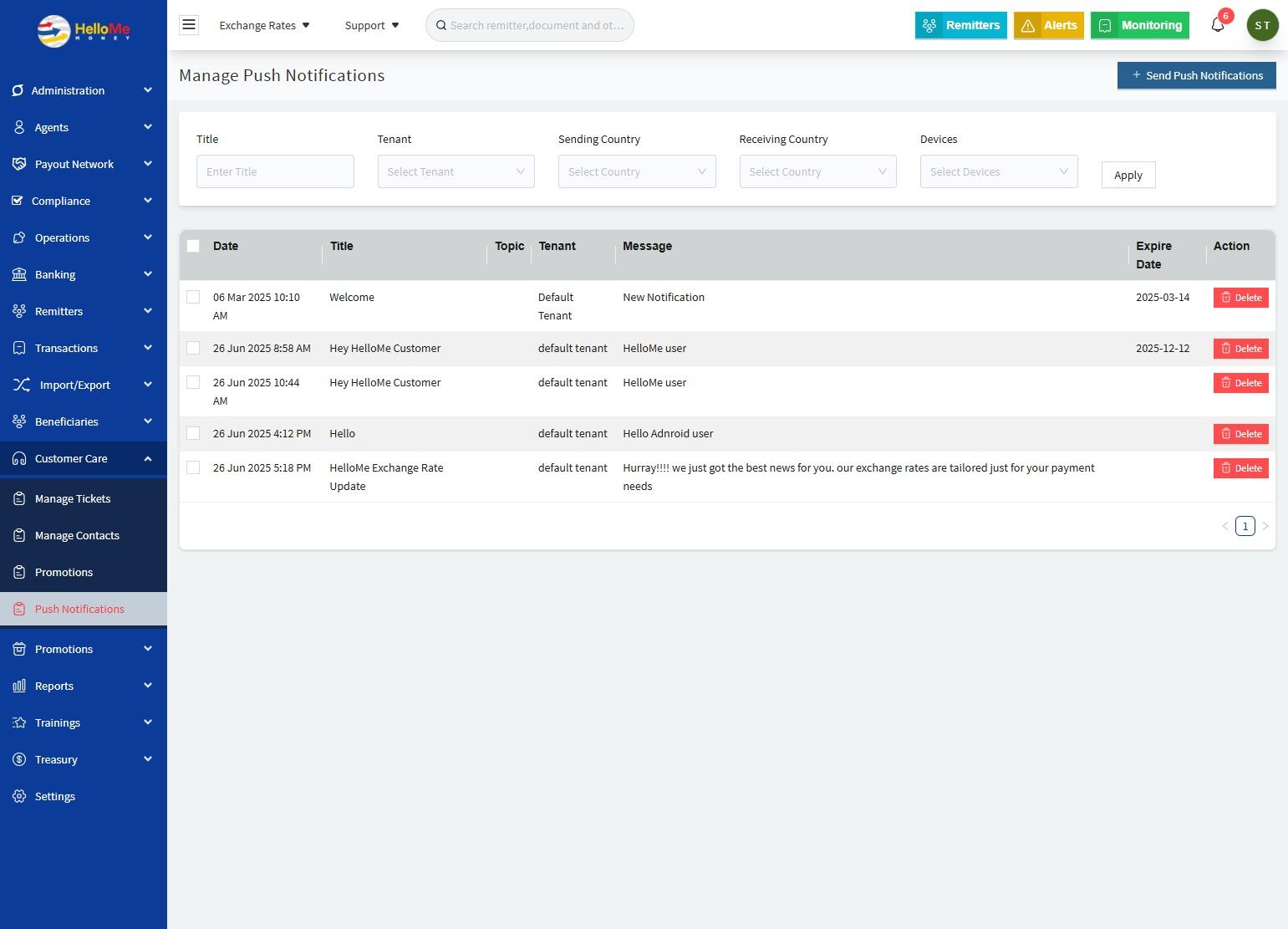Viewport: 1288px width, 929px height.
Task: Collapse the Customer Care chevron
Action: point(148,458)
